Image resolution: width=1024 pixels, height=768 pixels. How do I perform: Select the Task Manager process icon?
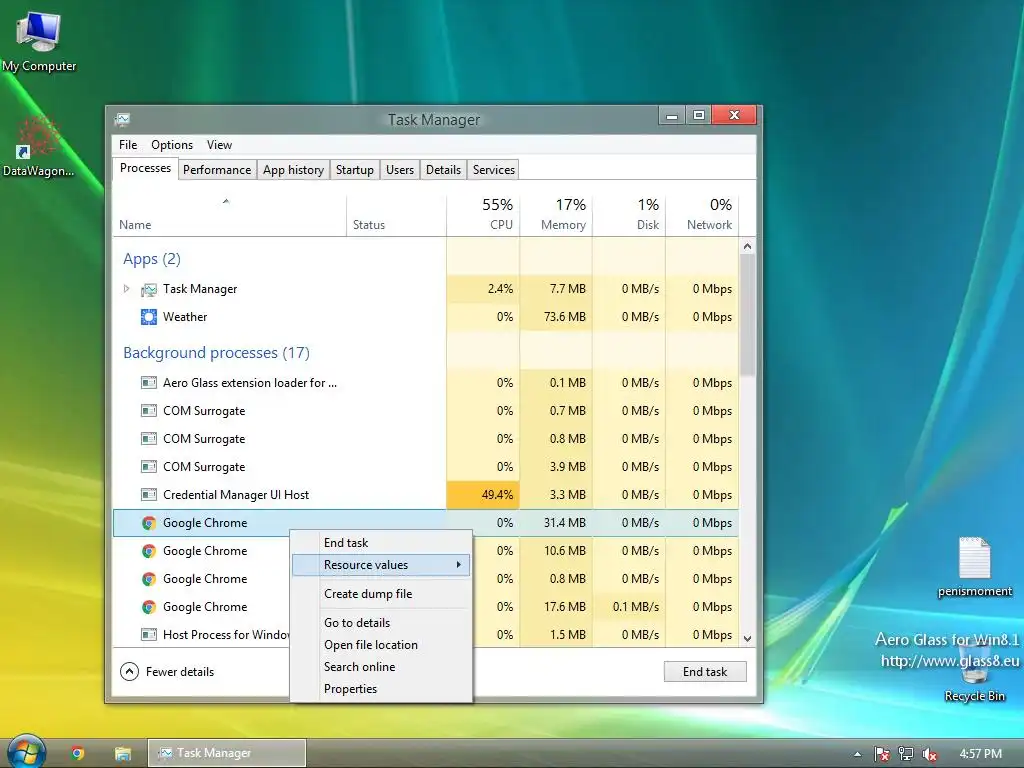click(149, 289)
